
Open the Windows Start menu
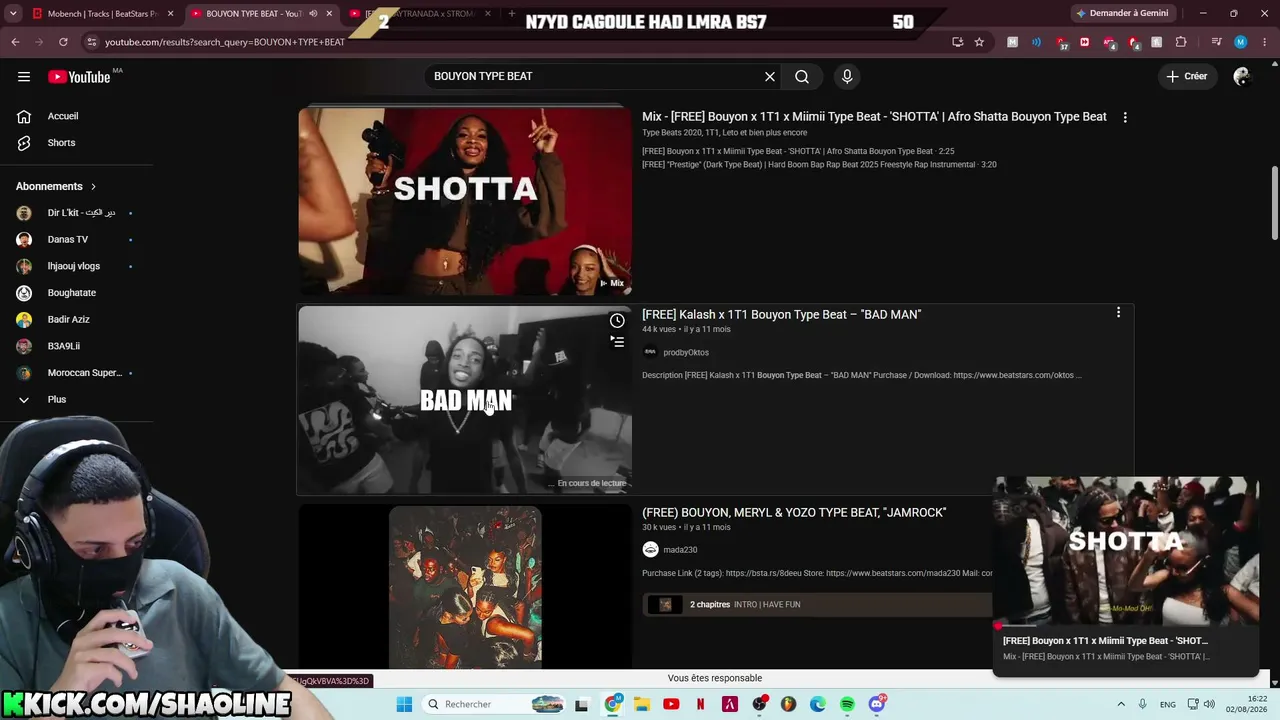[x=404, y=705]
